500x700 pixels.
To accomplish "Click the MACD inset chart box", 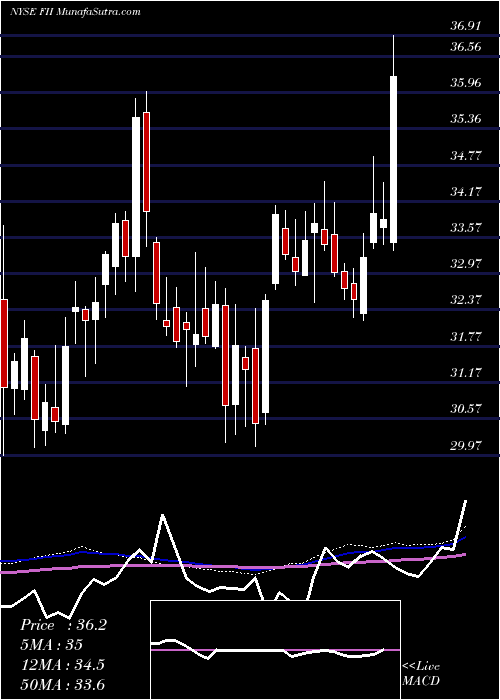I will tap(275, 650).
